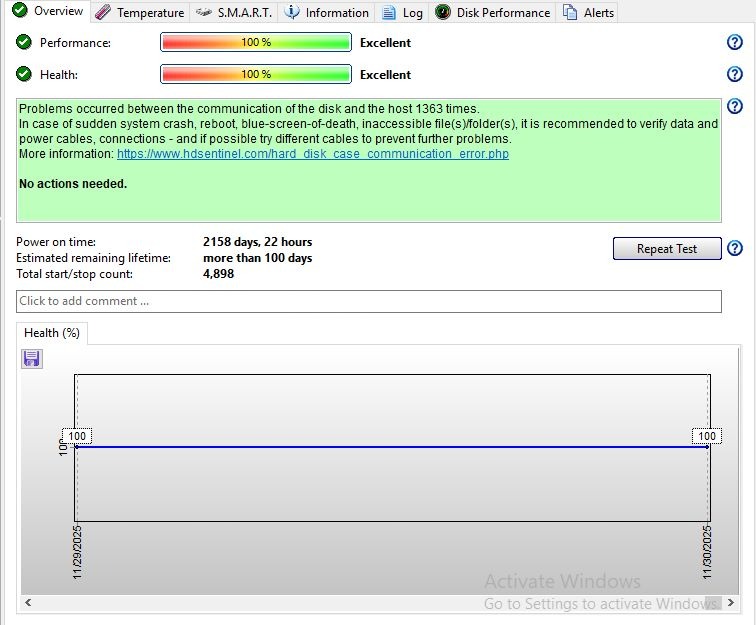This screenshot has width=756, height=625.
Task: Click the green checkmark next to Performance
Action: [x=24, y=43]
